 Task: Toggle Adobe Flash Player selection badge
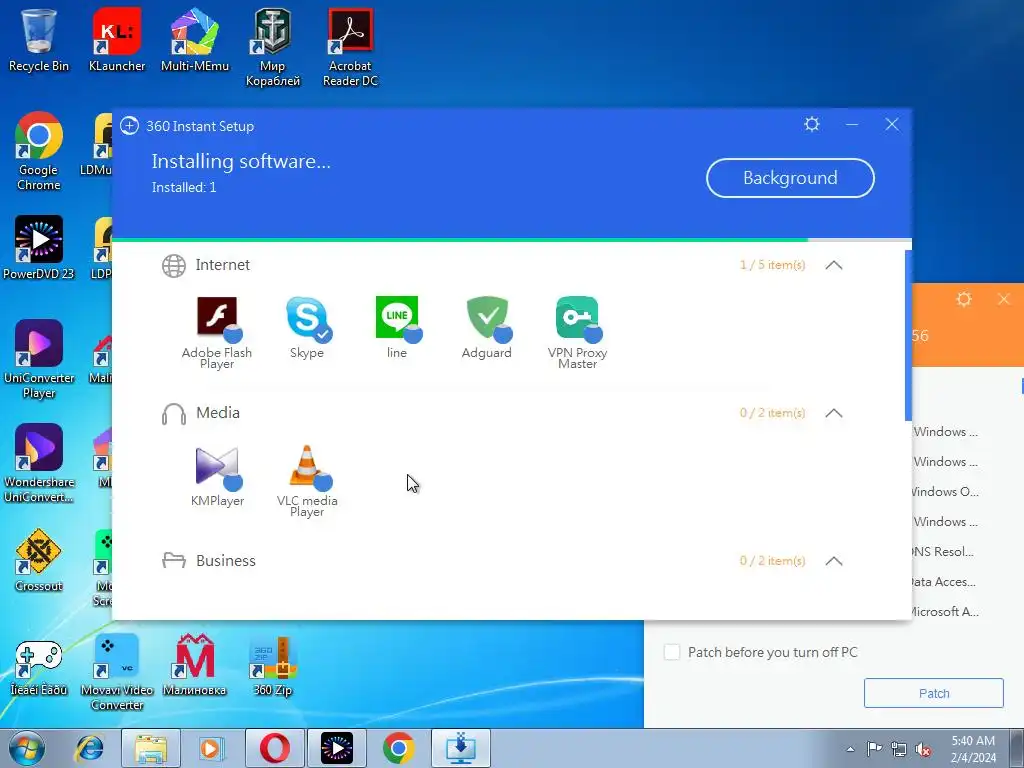tap(233, 335)
